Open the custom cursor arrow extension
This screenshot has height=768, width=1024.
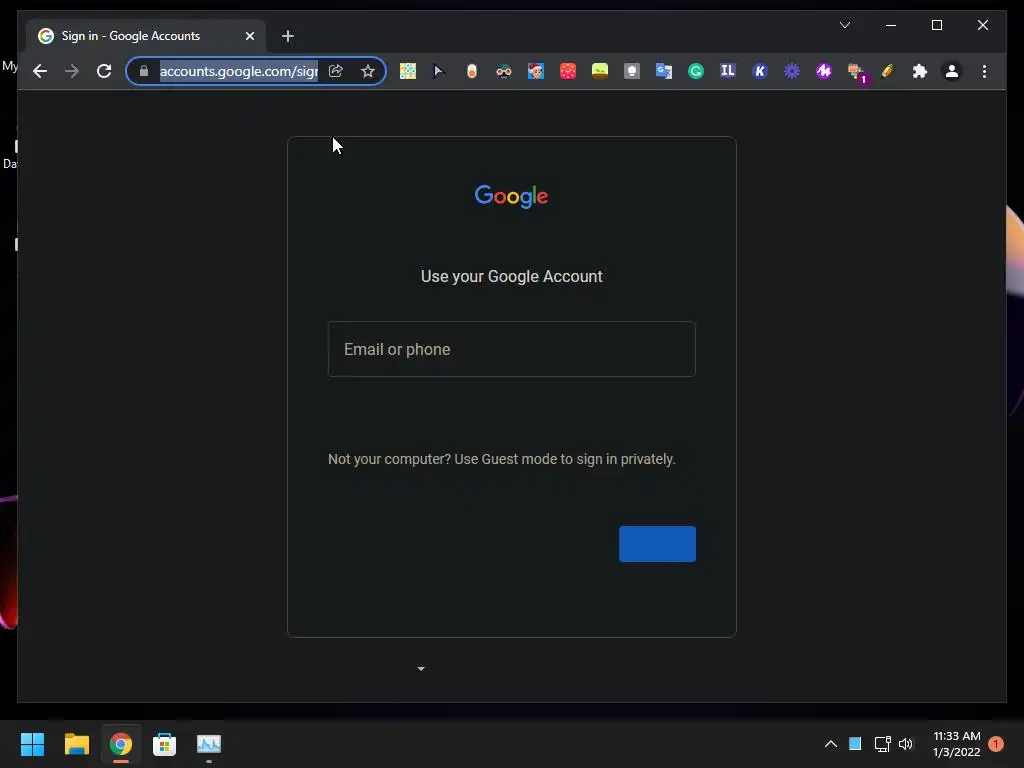(439, 71)
